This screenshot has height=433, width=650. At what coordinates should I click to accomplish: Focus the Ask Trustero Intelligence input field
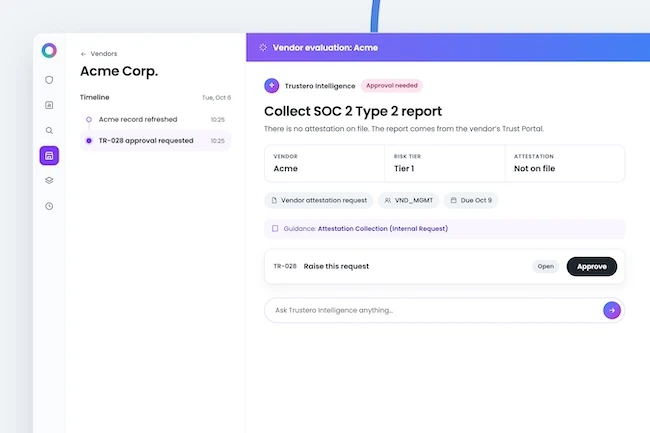(x=433, y=310)
